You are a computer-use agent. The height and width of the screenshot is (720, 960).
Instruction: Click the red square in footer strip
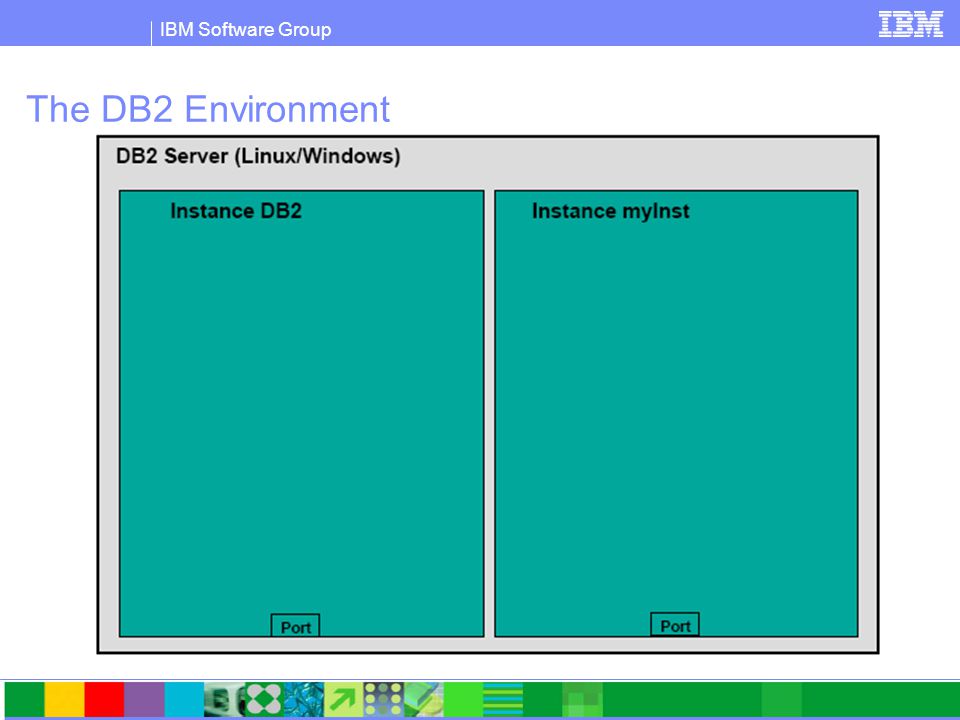click(104, 699)
